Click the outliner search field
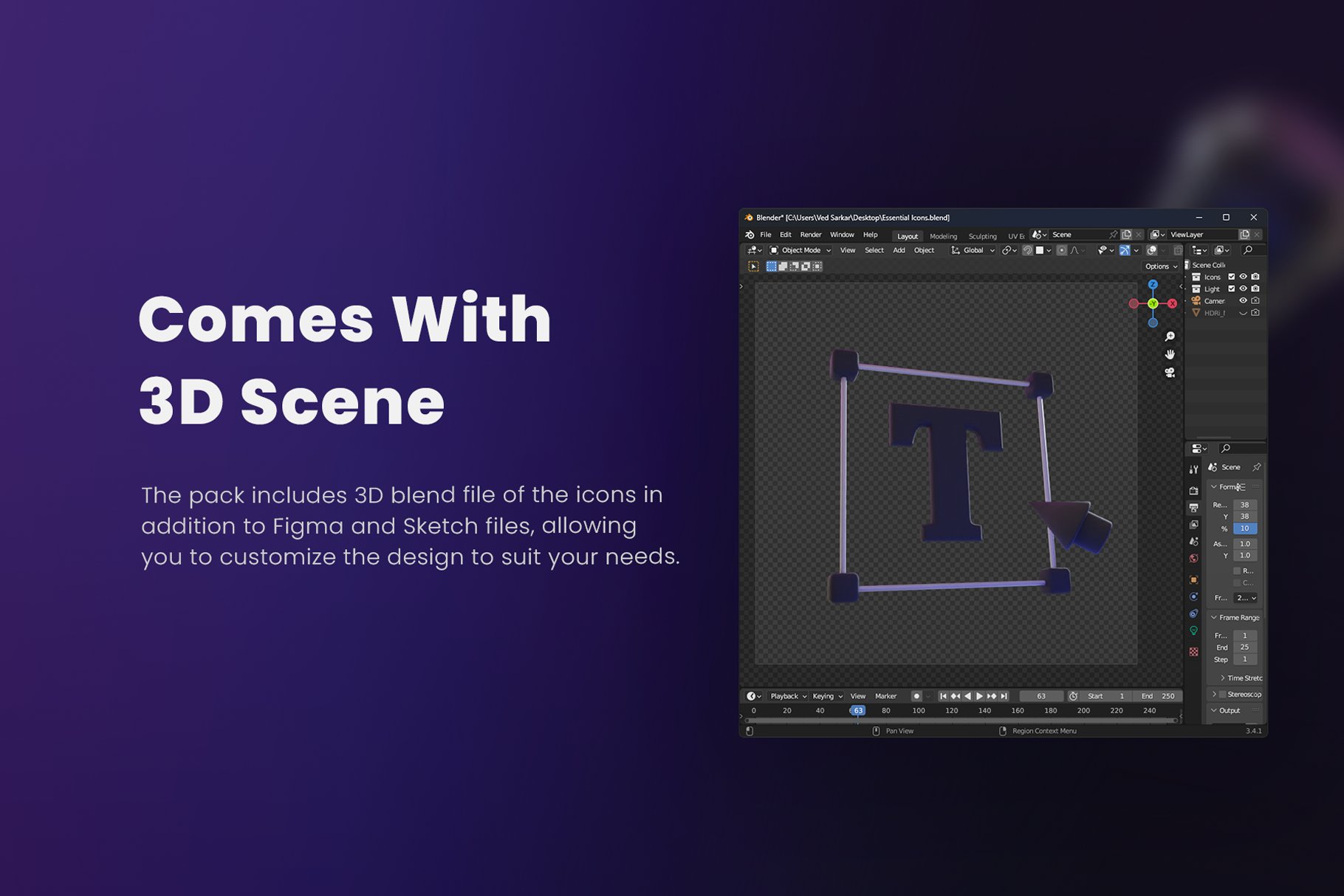Screen dimensions: 1344x896 tap(1252, 251)
